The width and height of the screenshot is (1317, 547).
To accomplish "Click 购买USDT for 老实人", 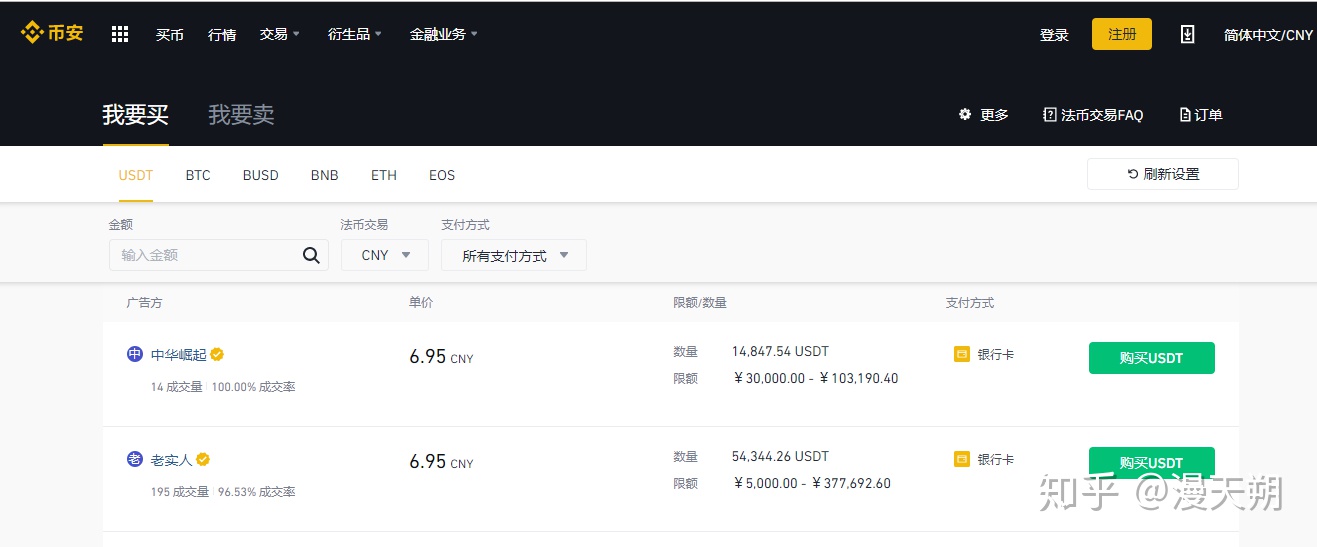I will point(1152,462).
